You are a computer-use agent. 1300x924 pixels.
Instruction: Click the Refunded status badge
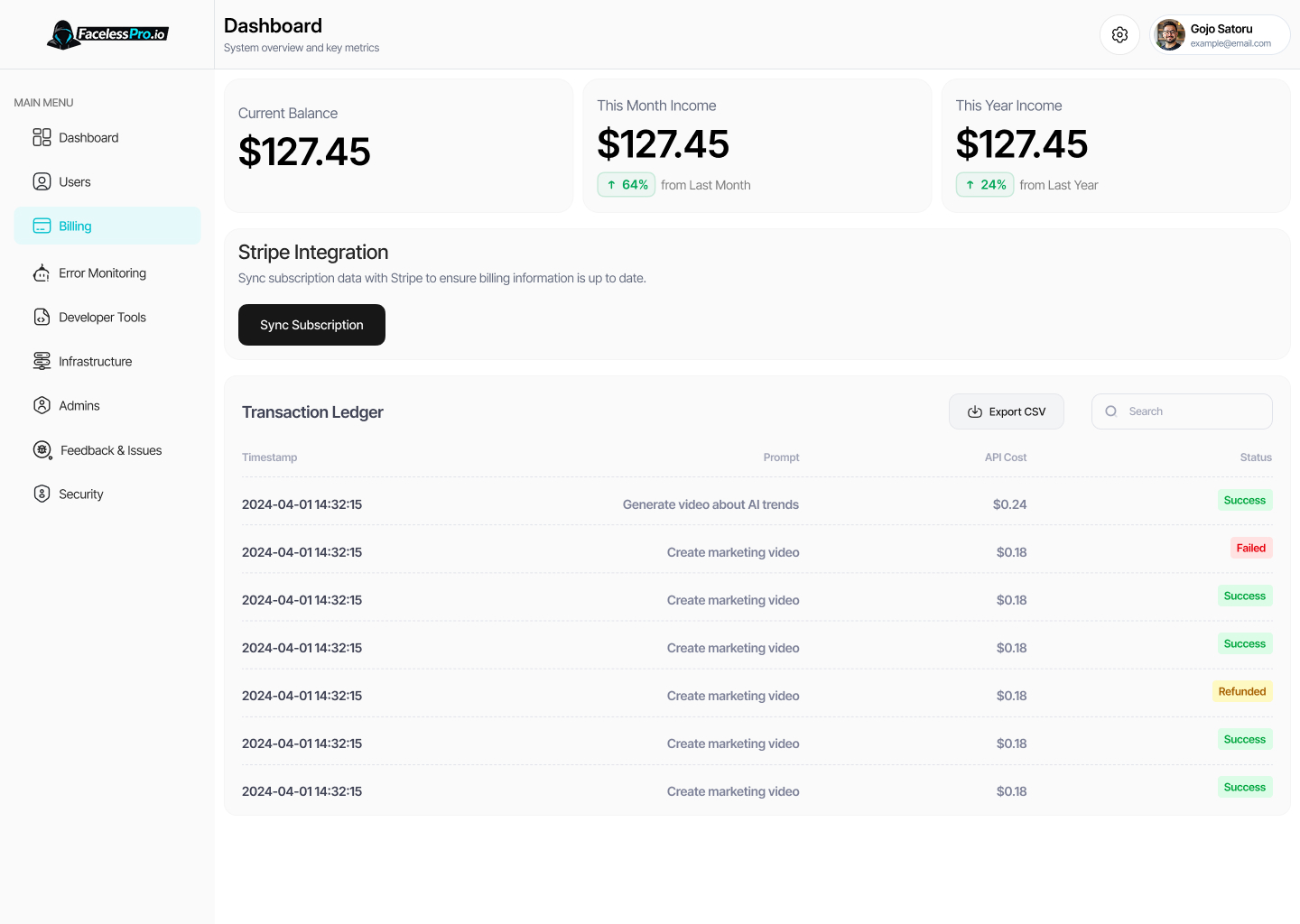pyautogui.click(x=1242, y=691)
